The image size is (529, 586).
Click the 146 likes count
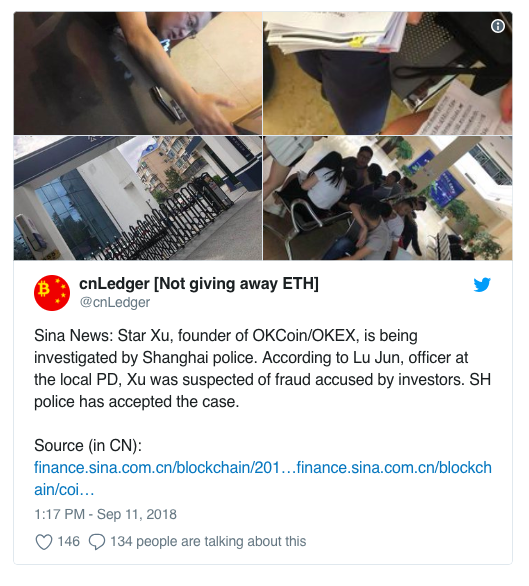point(68,542)
